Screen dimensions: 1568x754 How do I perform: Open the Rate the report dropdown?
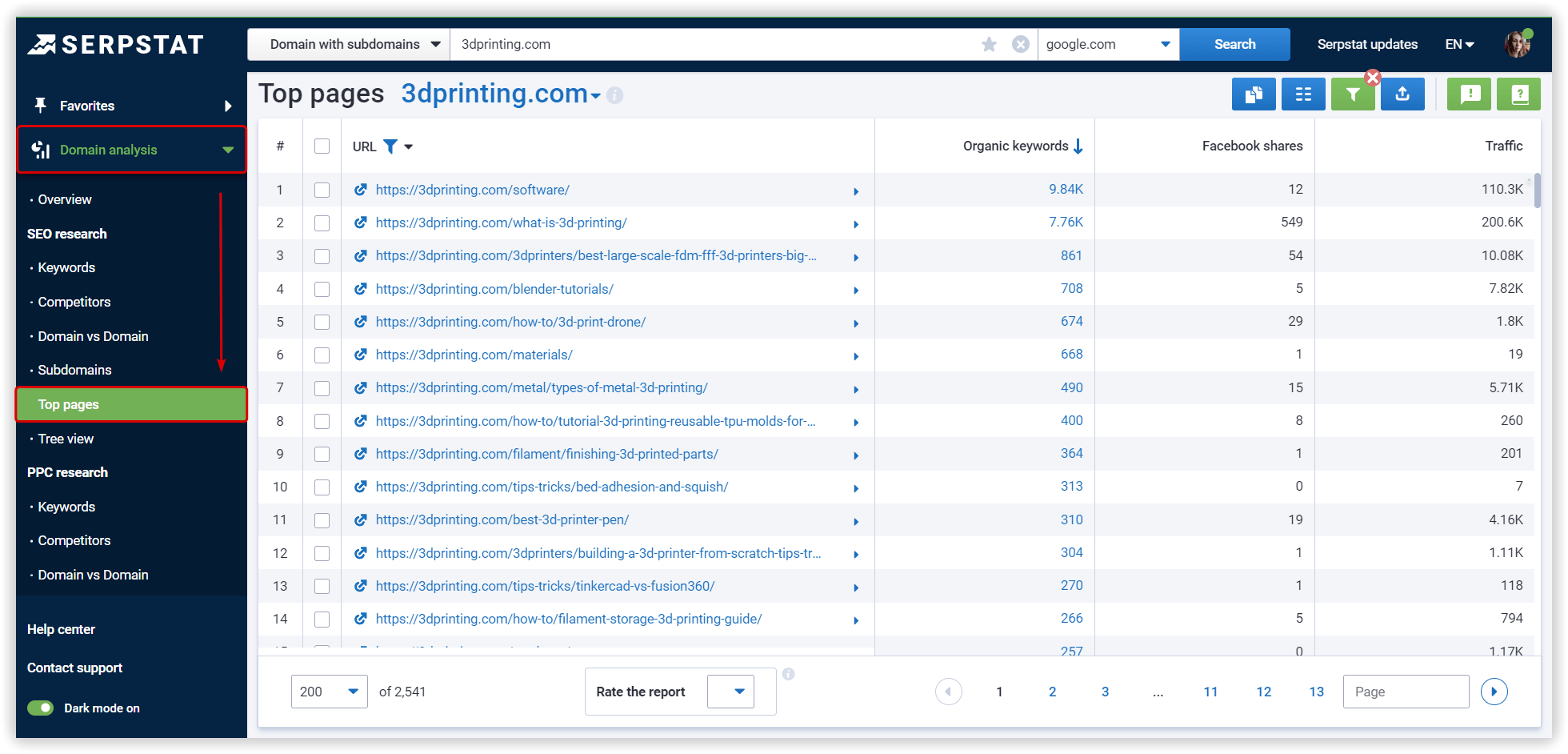731,692
